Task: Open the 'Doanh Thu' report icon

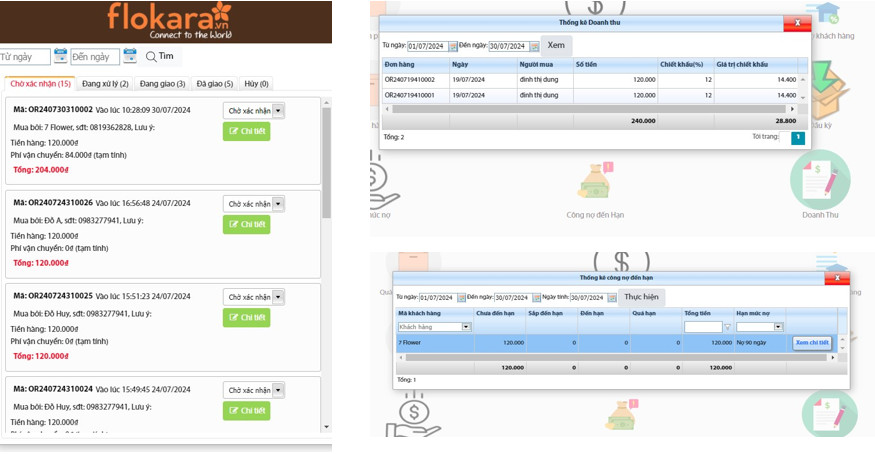Action: [x=820, y=181]
